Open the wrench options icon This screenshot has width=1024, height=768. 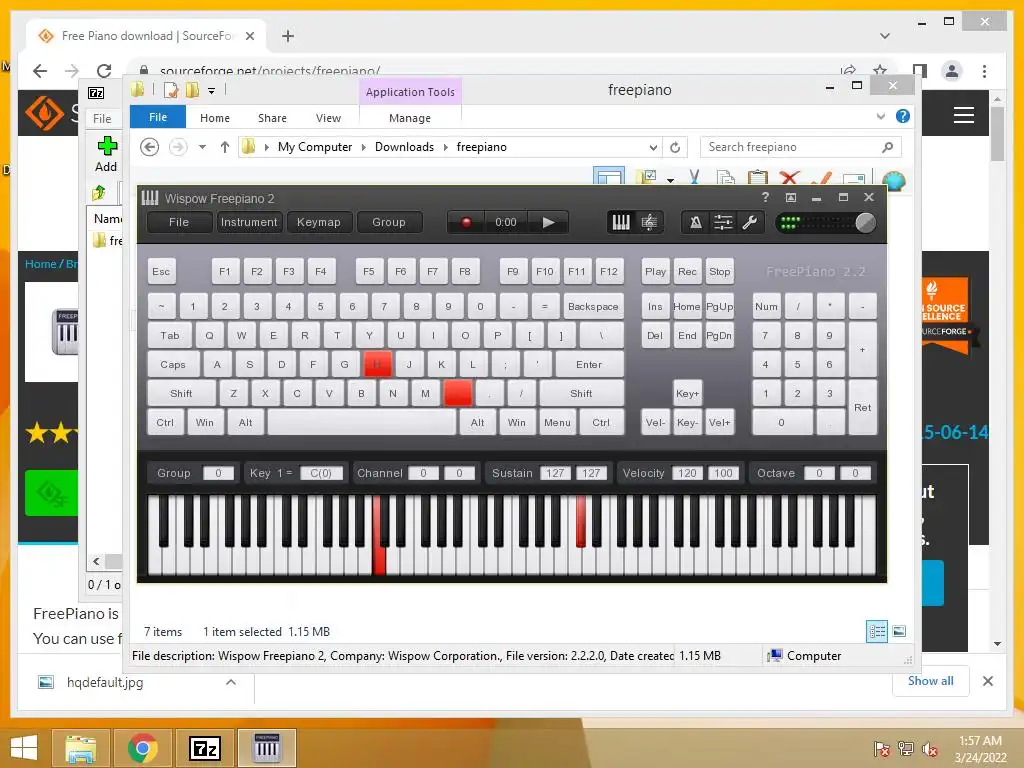pos(750,223)
